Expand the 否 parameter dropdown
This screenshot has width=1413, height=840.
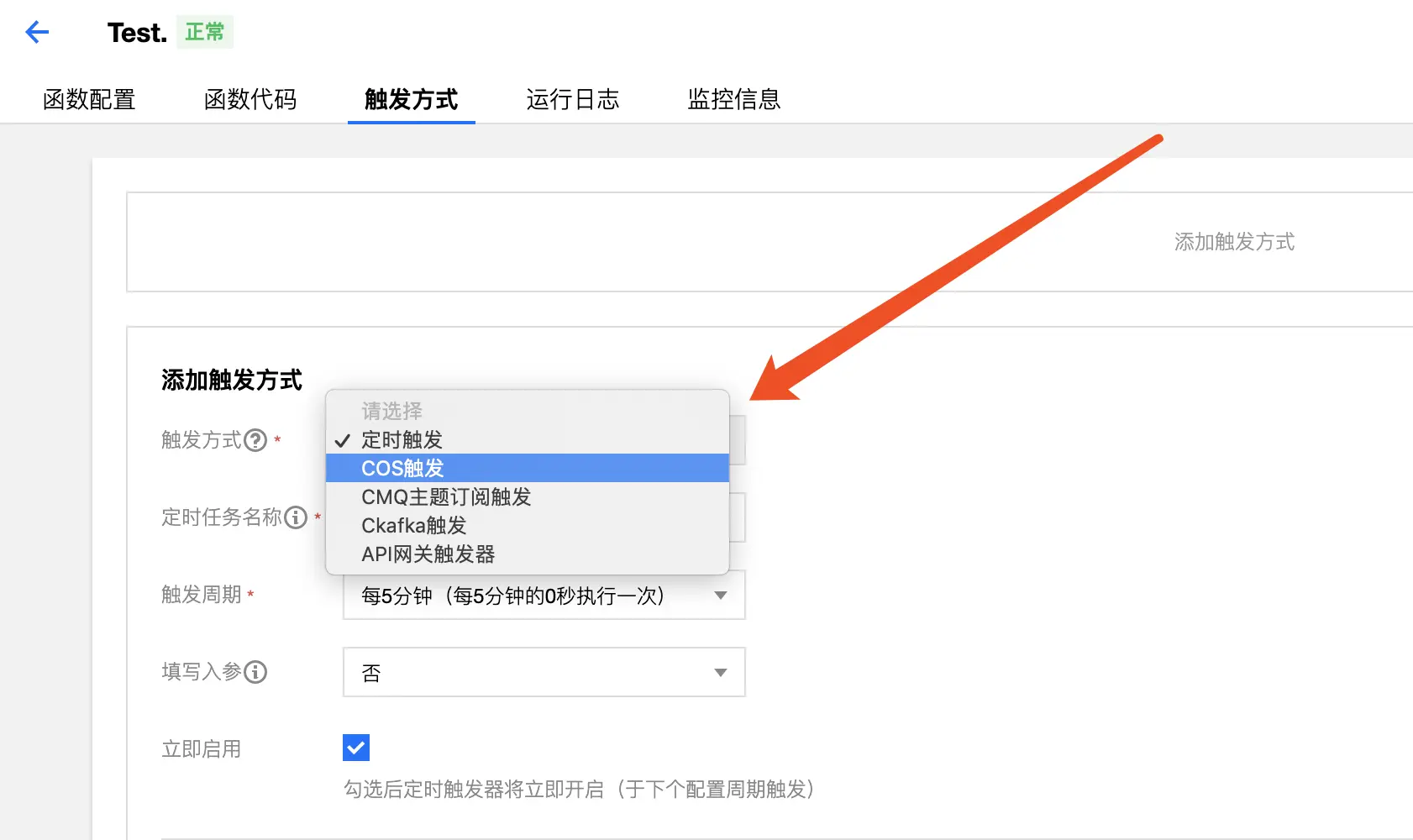pyautogui.click(x=544, y=672)
